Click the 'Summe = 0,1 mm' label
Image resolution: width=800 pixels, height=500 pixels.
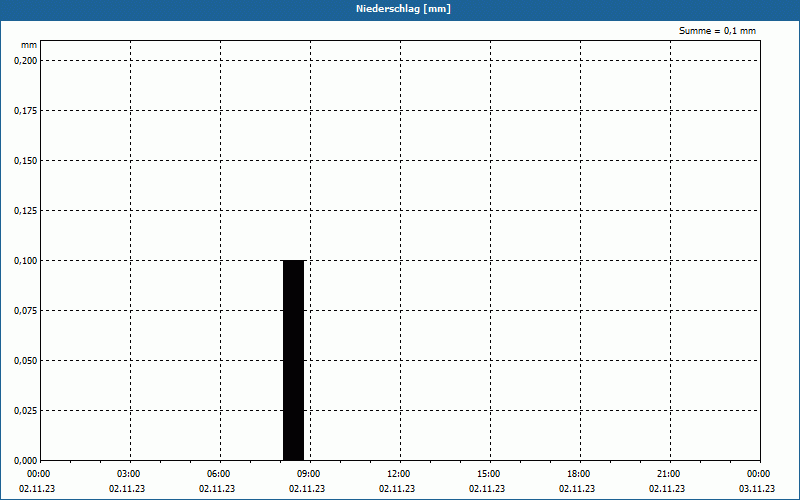pyautogui.click(x=717, y=31)
